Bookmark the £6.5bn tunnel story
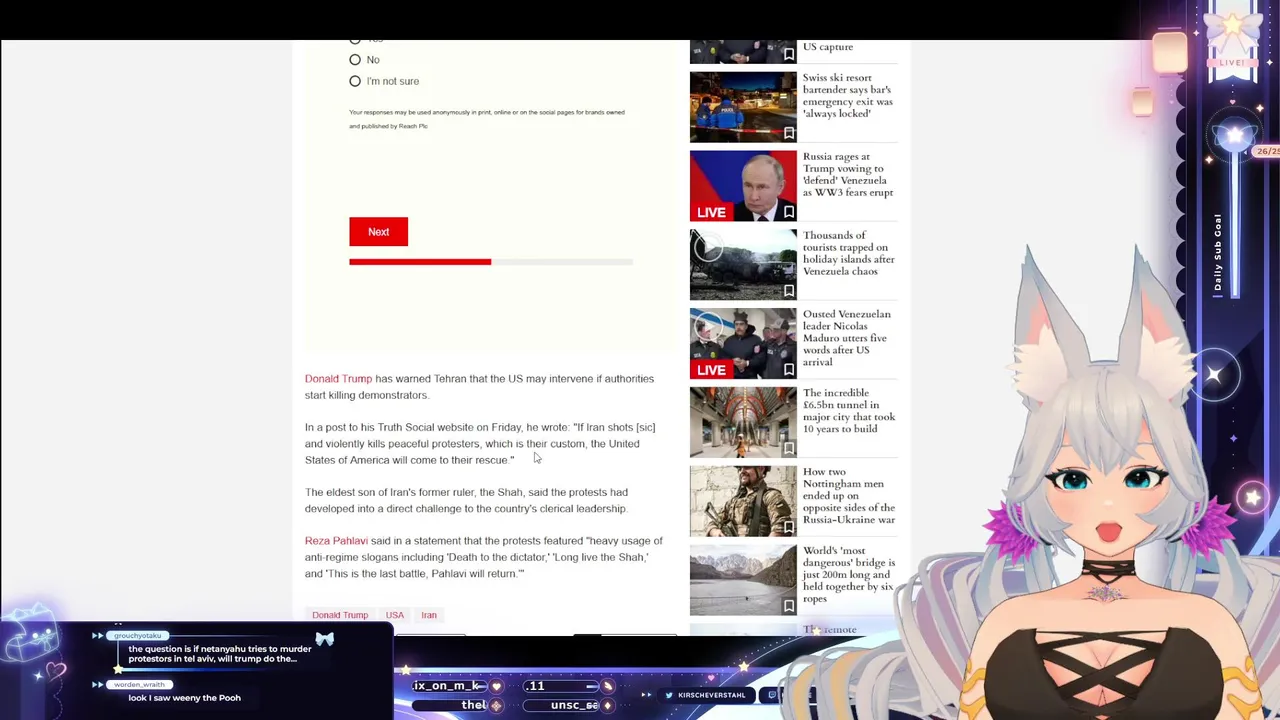 point(789,449)
